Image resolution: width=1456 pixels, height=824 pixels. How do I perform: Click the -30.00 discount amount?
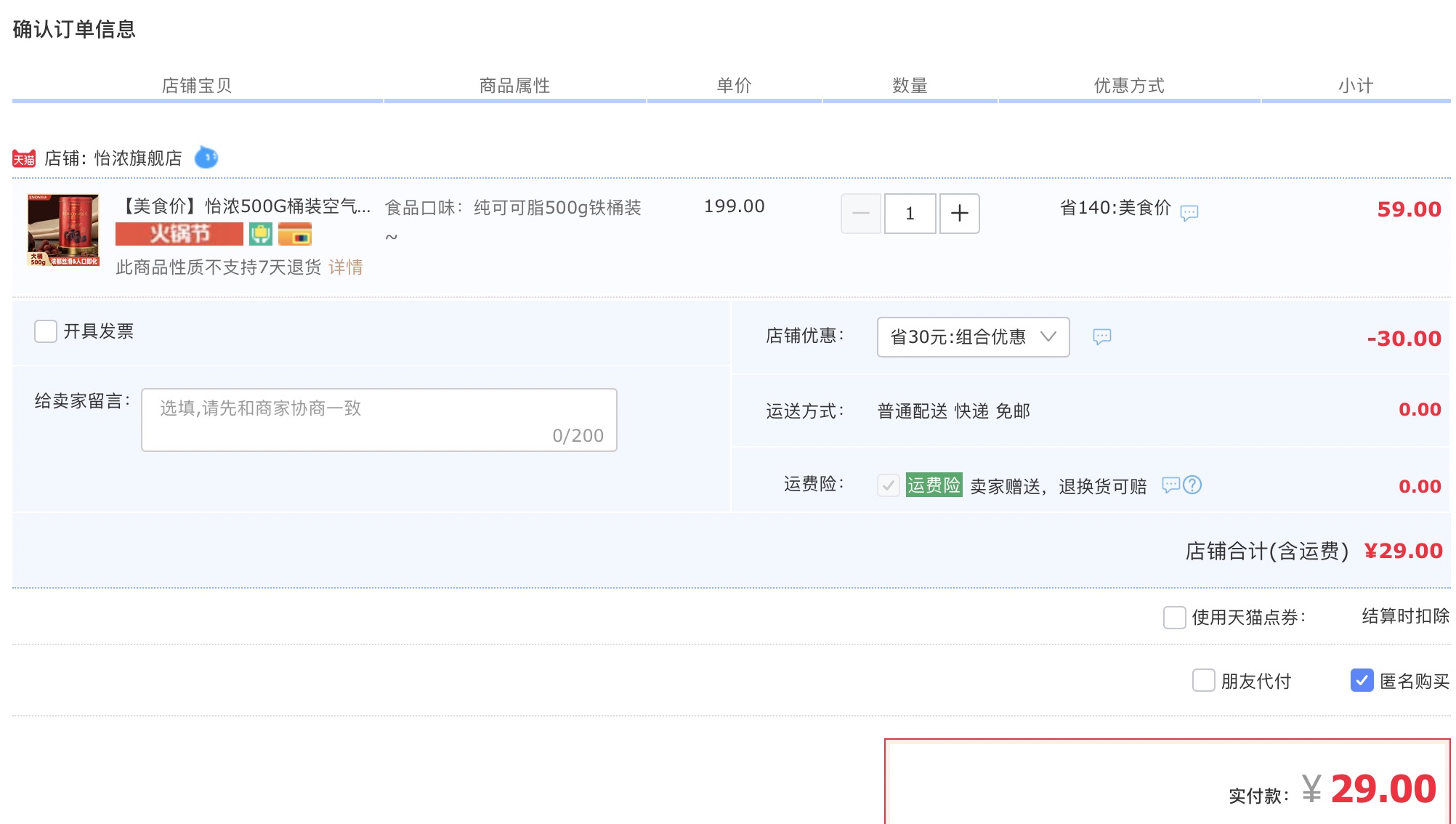click(1404, 339)
